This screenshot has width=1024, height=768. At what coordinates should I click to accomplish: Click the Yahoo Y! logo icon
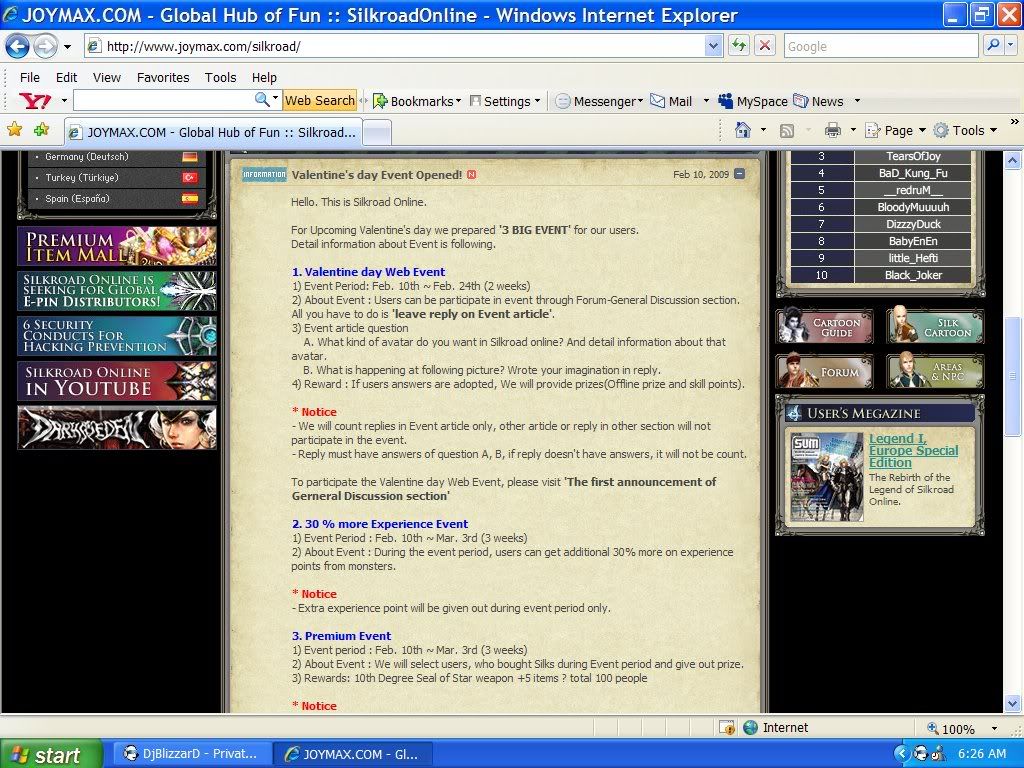(35, 101)
